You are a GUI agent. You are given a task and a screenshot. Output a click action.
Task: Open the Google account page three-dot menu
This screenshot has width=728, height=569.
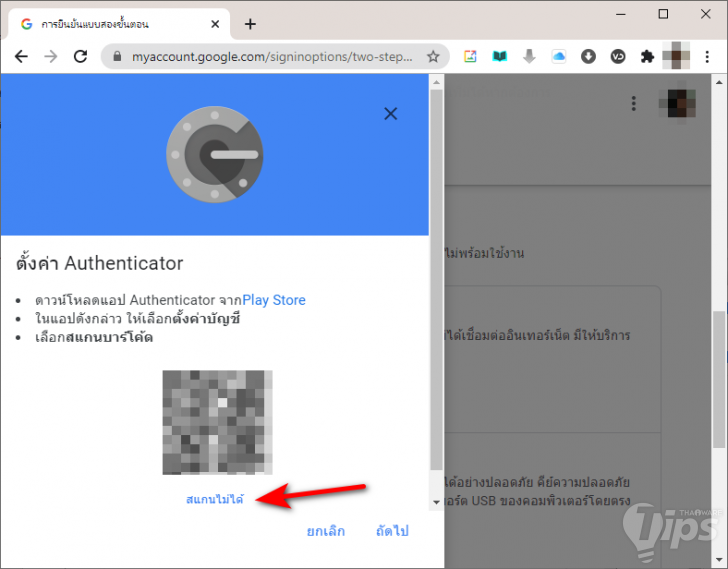coord(633,103)
